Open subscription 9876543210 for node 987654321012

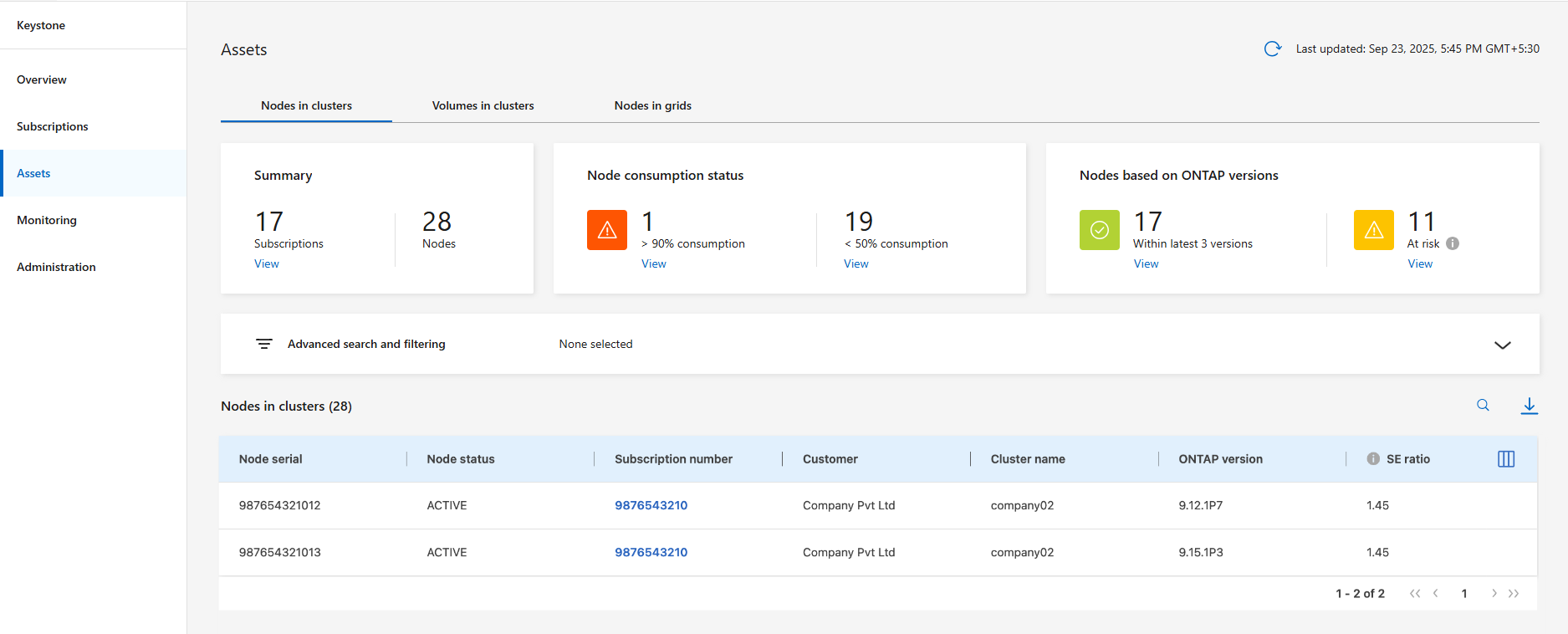tap(651, 505)
